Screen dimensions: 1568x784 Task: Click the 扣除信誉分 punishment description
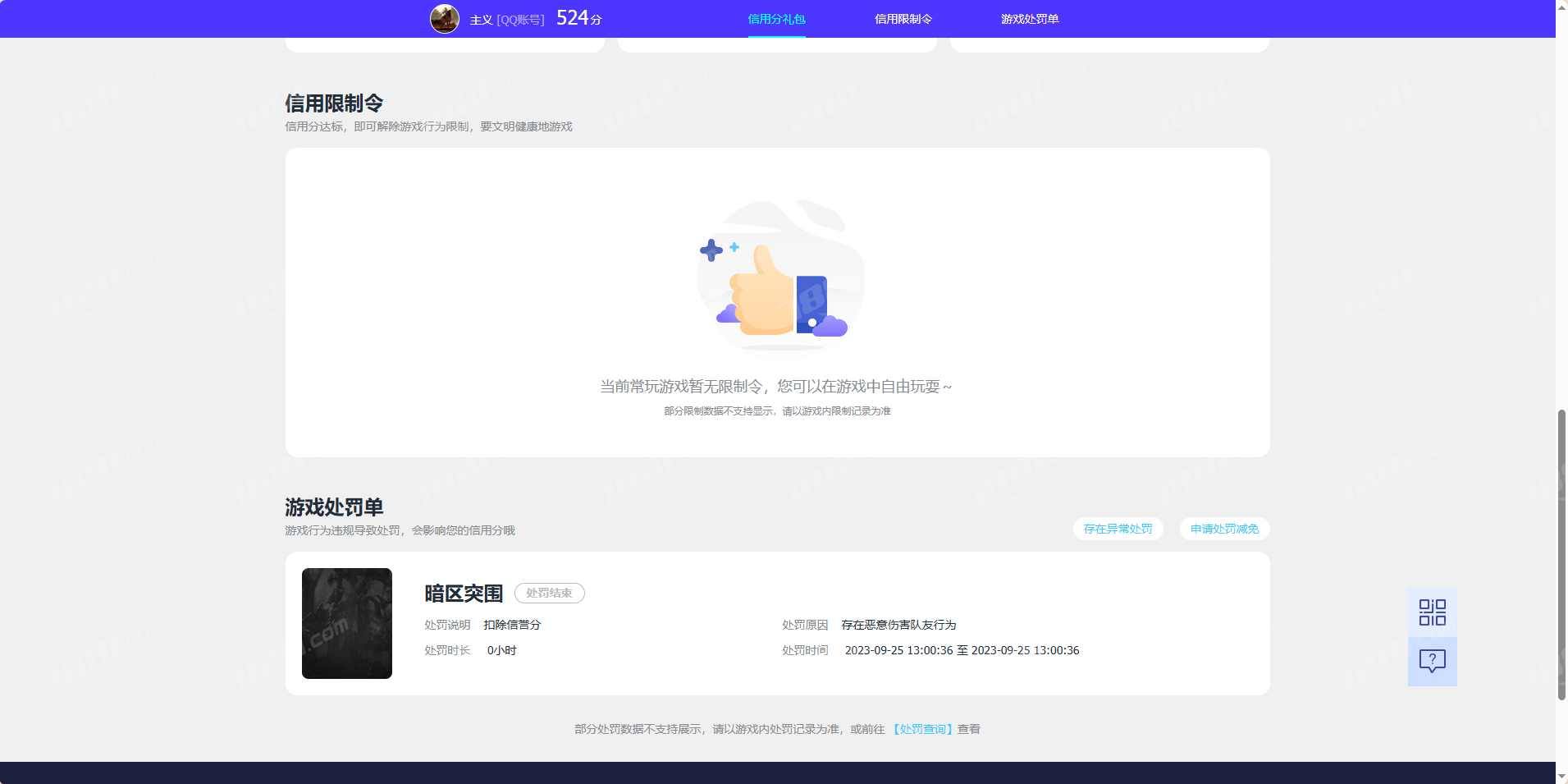pos(512,625)
